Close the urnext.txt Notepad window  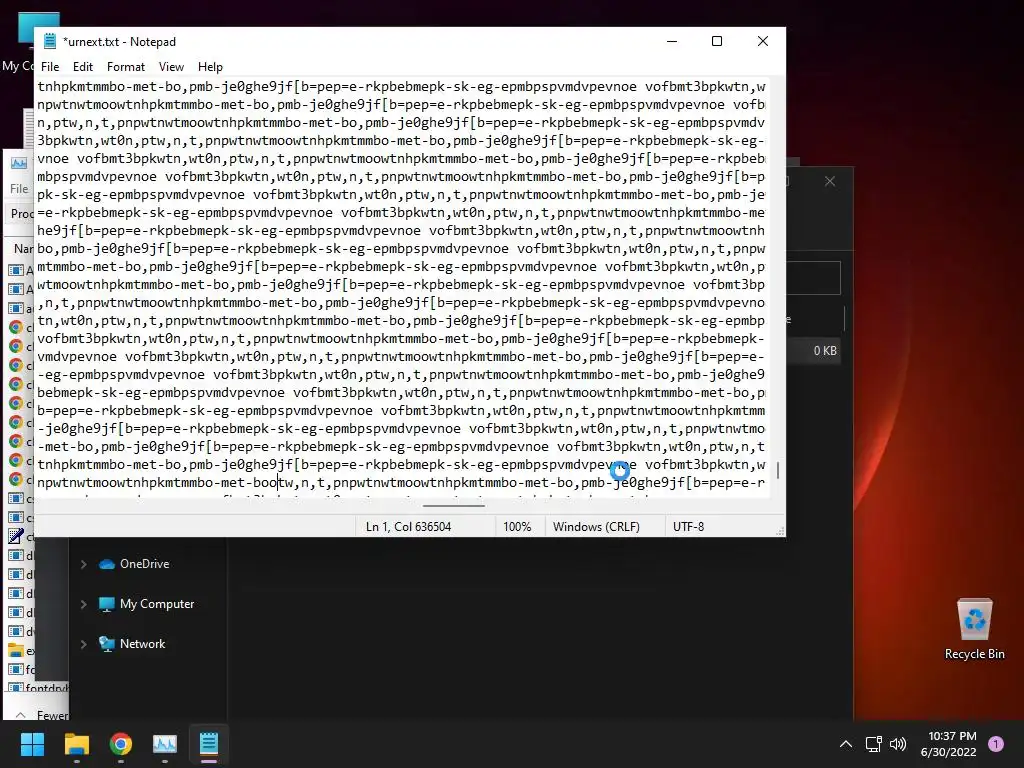click(x=762, y=41)
